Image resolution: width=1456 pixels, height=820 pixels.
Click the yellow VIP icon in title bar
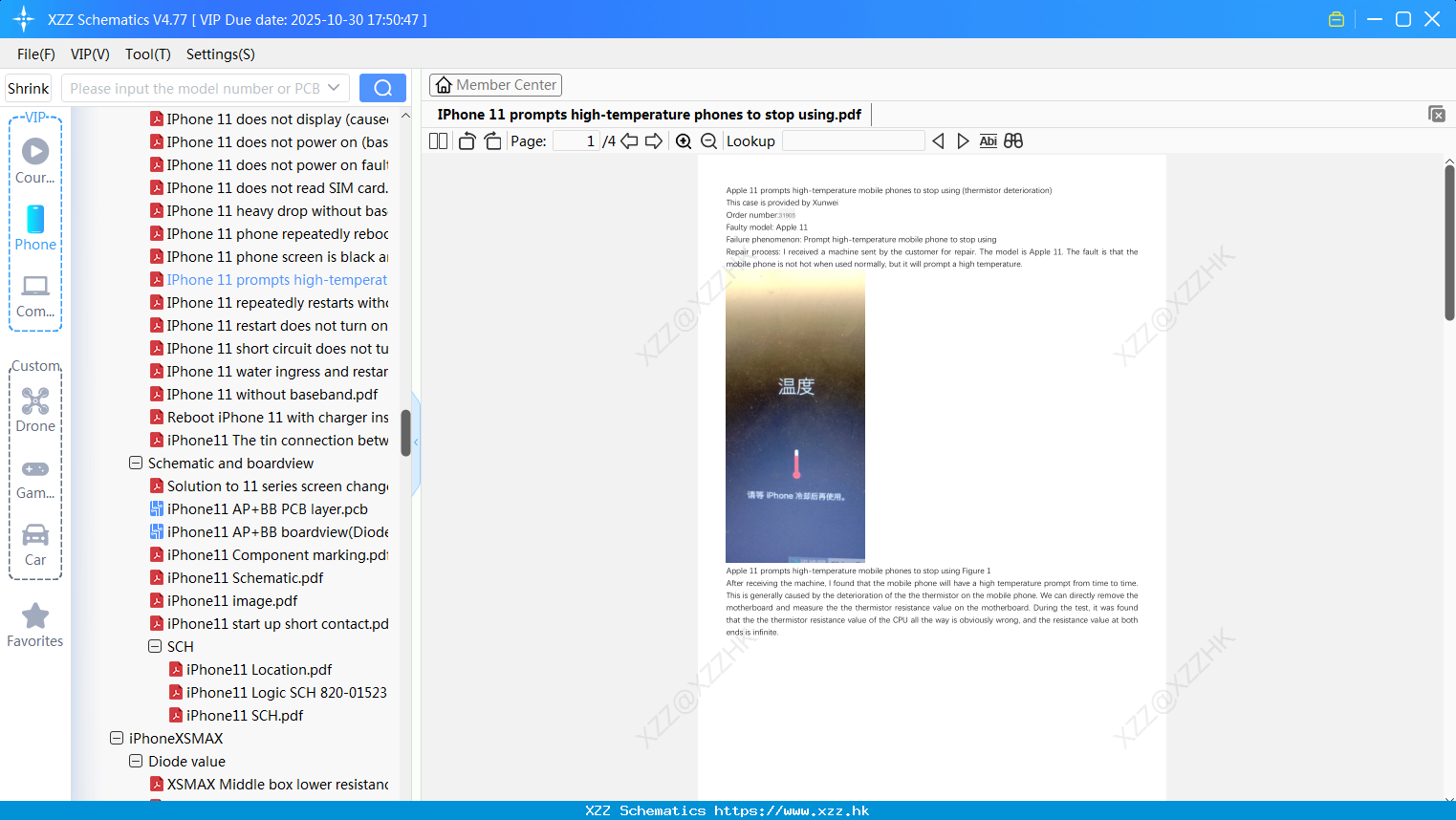[1336, 19]
